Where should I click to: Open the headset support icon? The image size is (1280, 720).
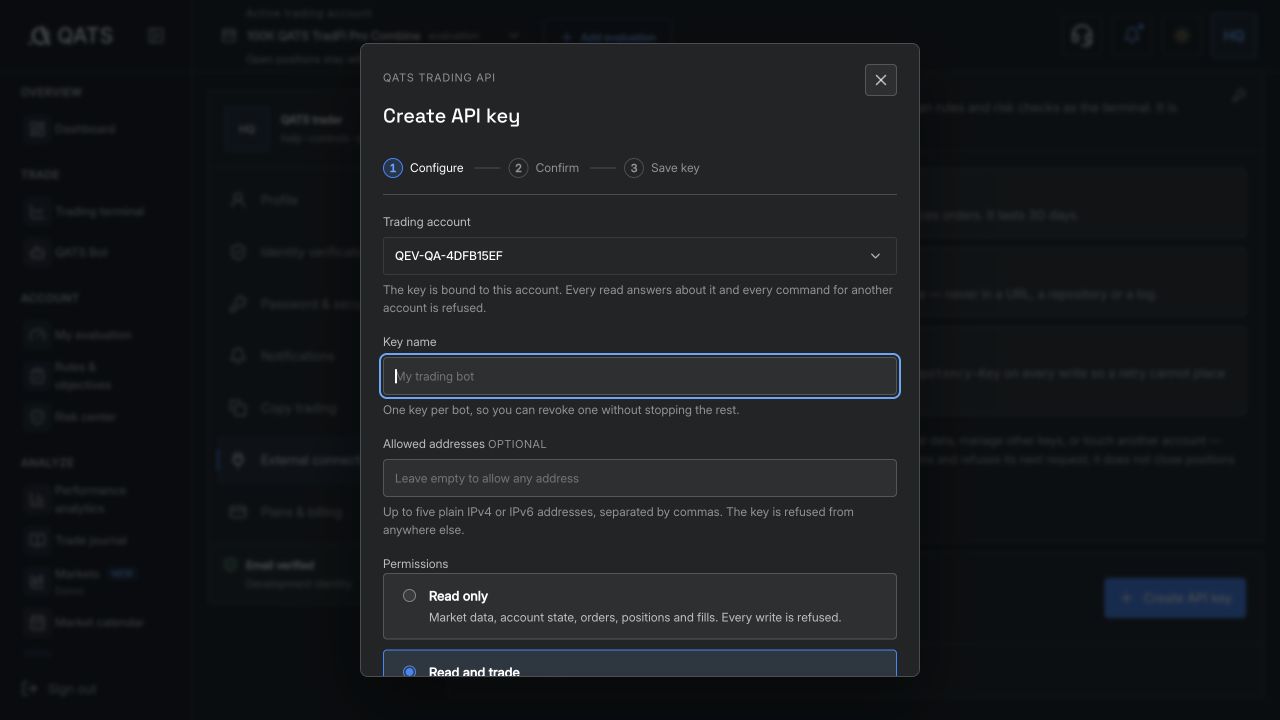pyautogui.click(x=1082, y=36)
